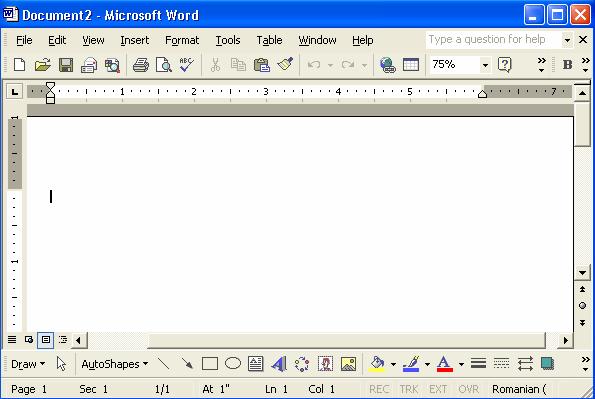Open Print Preview icon

coord(164,65)
